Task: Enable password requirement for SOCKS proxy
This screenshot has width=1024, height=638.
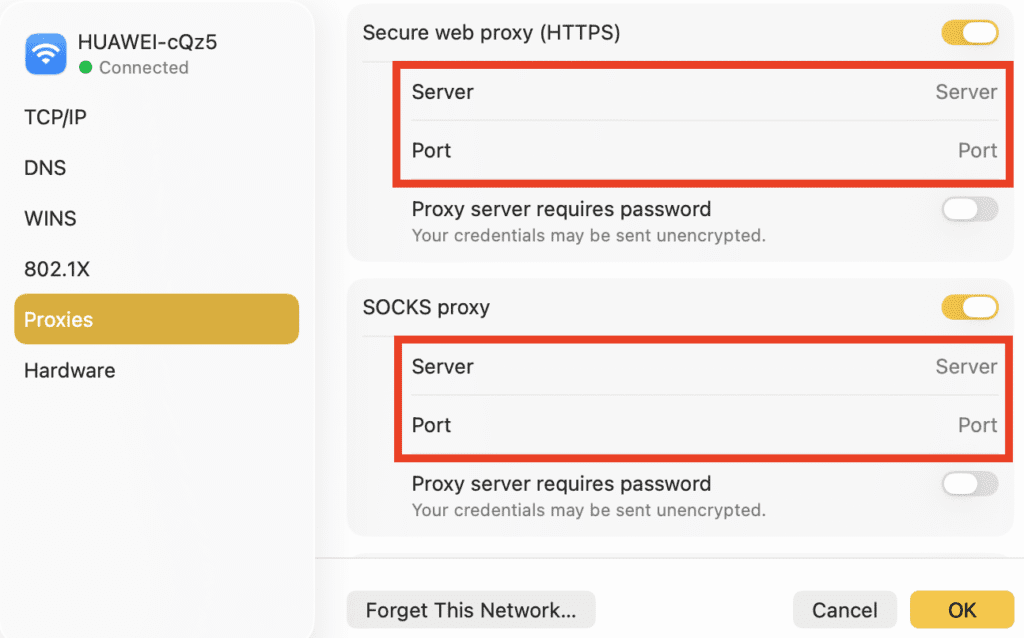Action: click(x=968, y=483)
